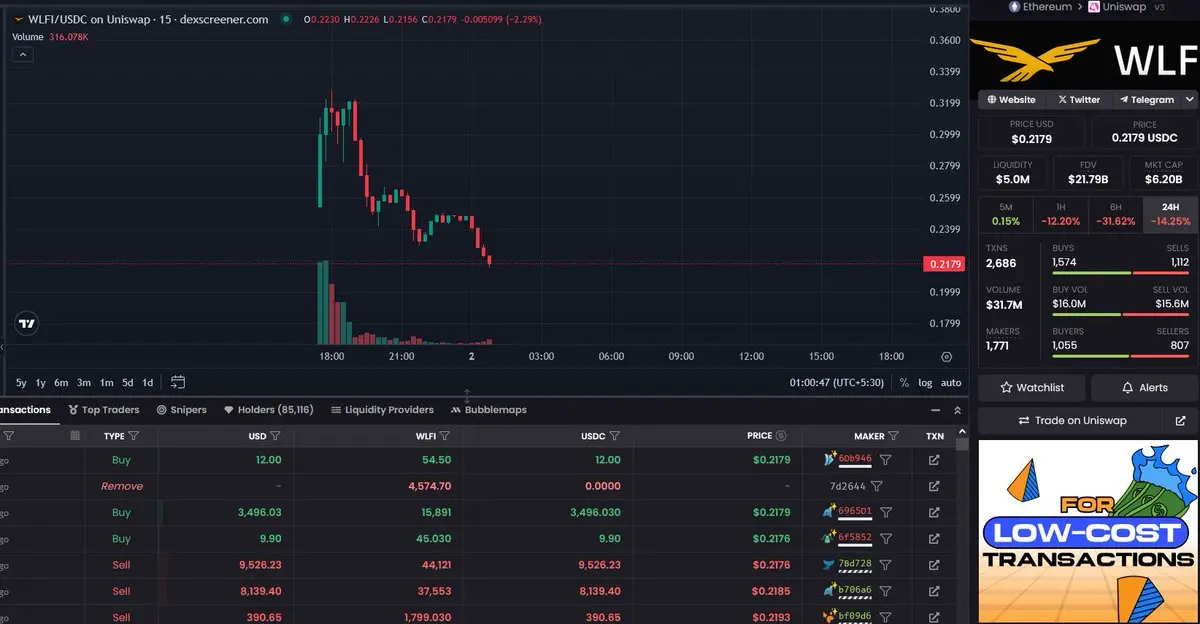Image resolution: width=1200 pixels, height=624 pixels.
Task: Open the Snipers tab
Action: click(x=182, y=410)
